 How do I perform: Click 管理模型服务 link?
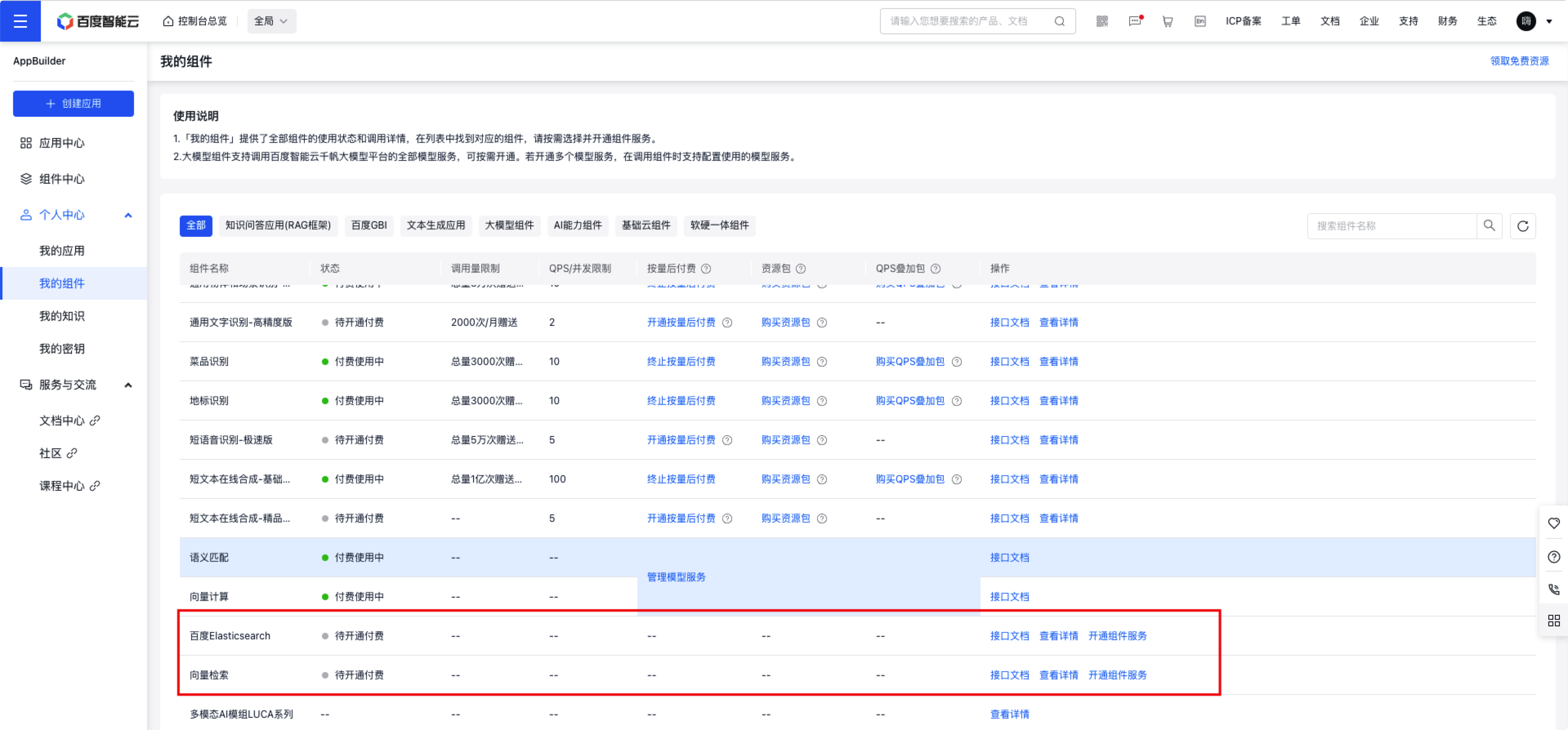676,577
